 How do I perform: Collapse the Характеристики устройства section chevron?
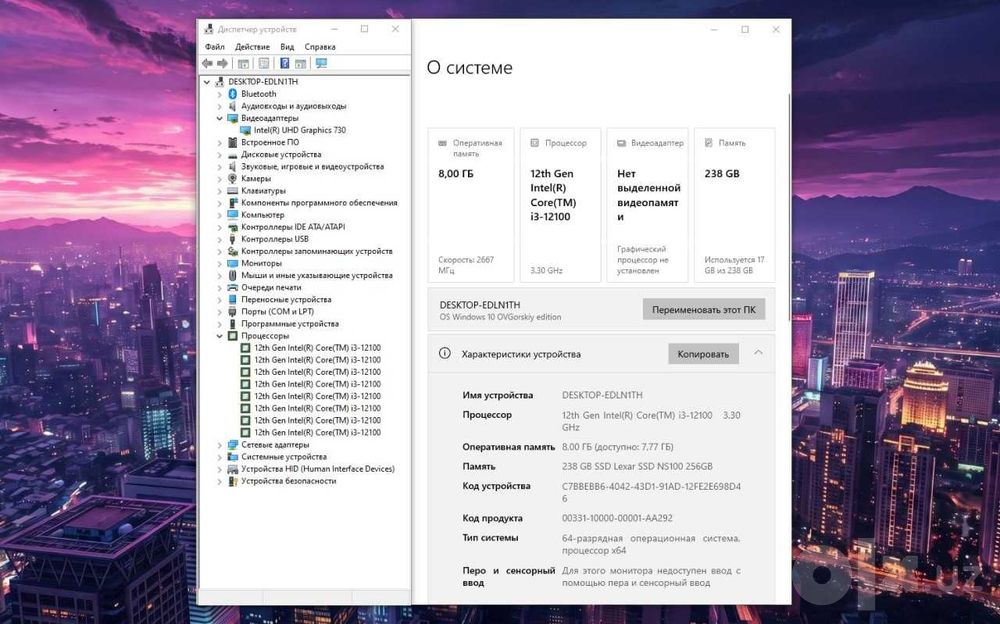pyautogui.click(x=758, y=353)
